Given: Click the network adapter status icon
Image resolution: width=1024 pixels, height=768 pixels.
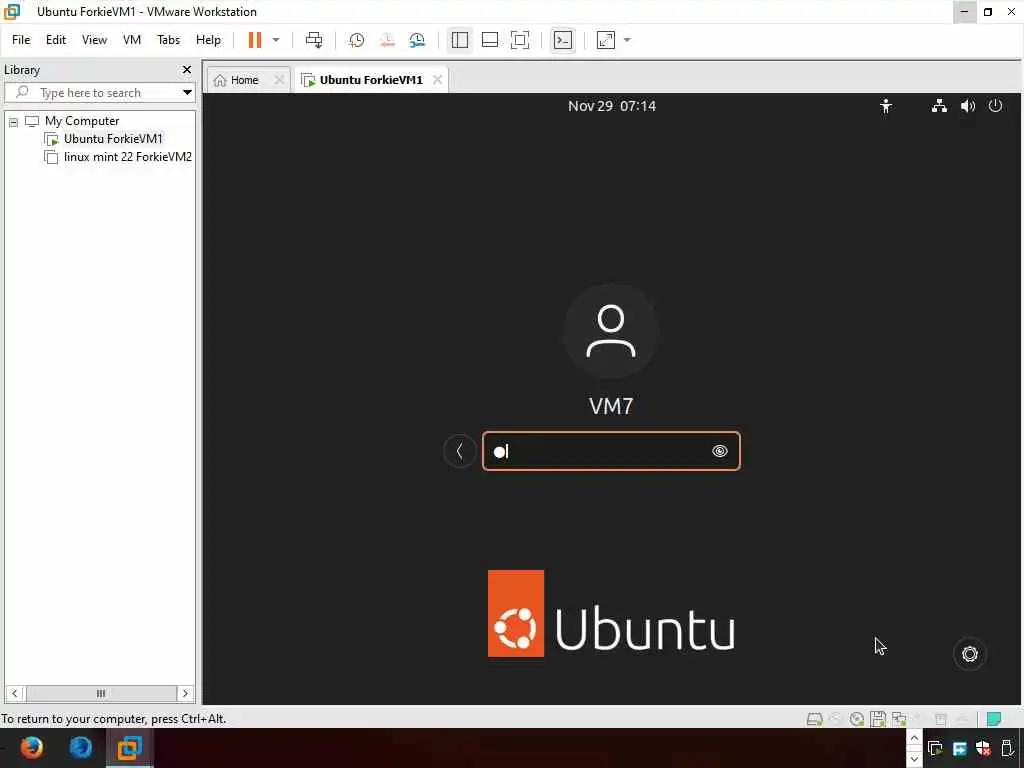Looking at the screenshot, I should (899, 720).
